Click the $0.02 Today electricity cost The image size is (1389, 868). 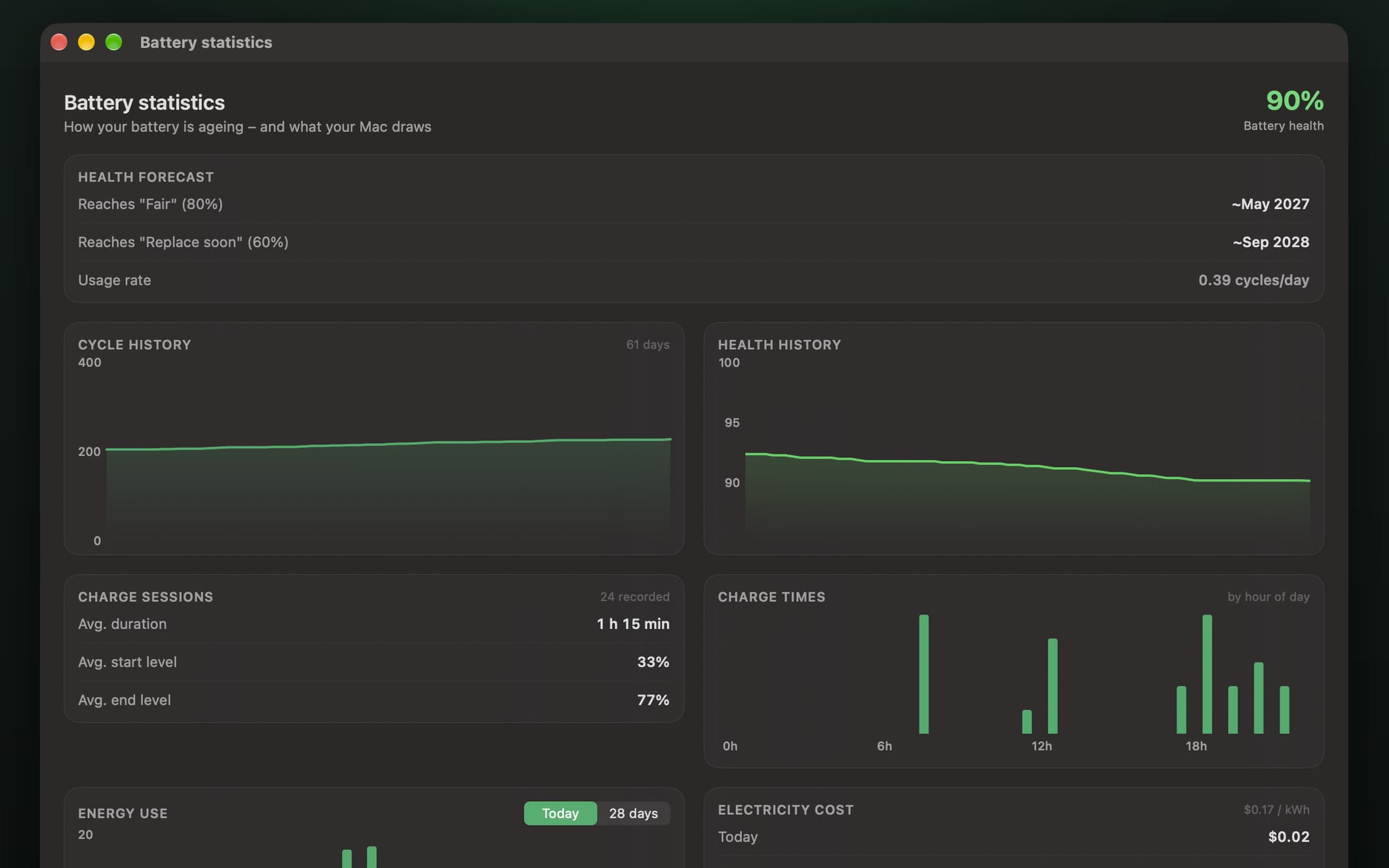1289,837
